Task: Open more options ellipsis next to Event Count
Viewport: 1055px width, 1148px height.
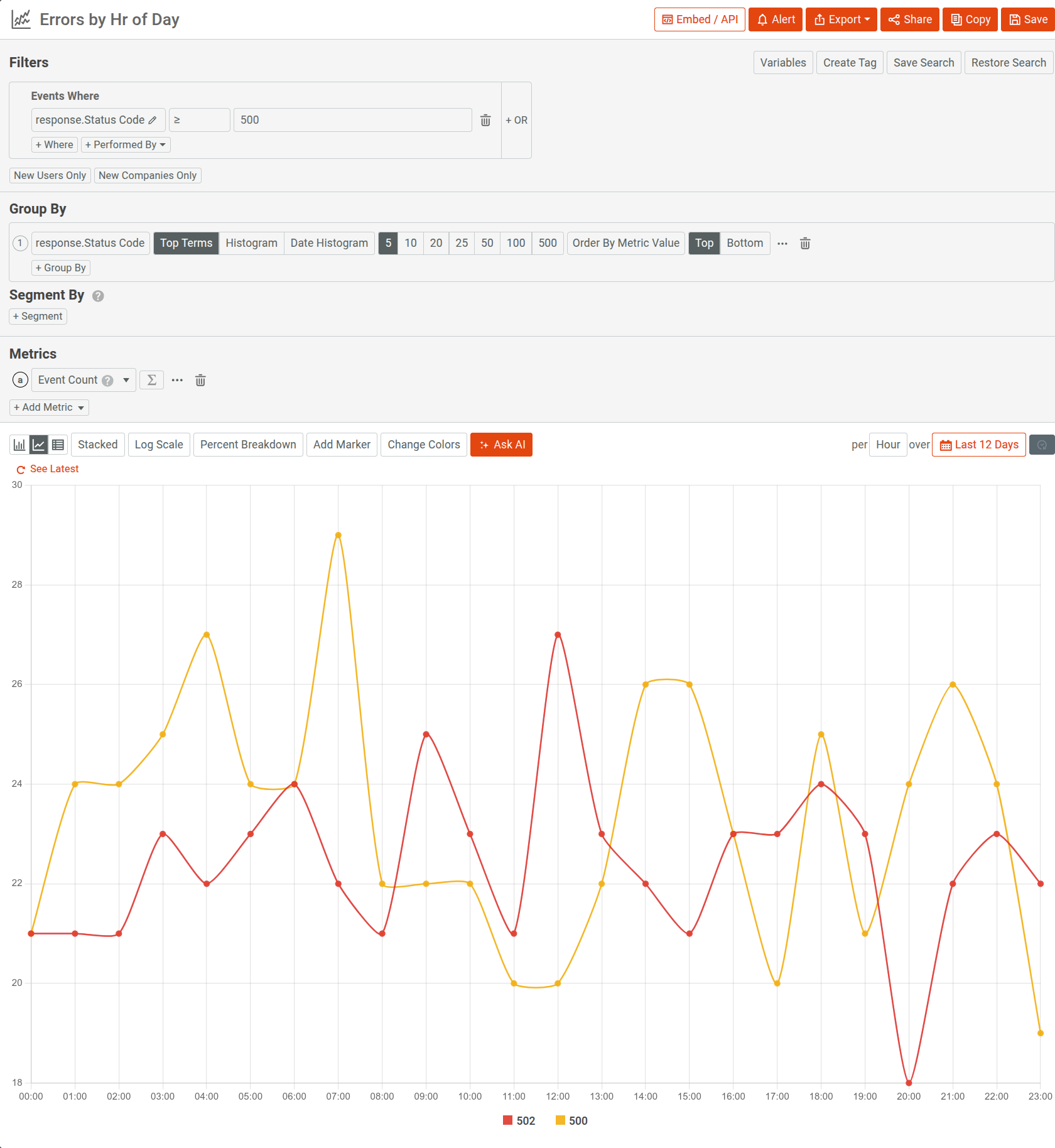Action: tap(176, 381)
